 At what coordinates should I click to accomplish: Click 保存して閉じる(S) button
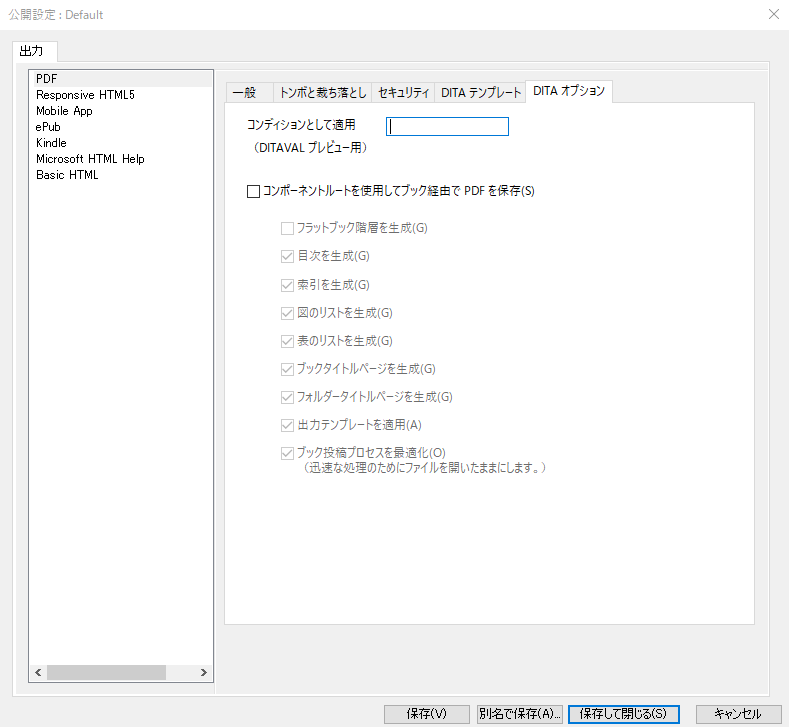click(x=623, y=714)
